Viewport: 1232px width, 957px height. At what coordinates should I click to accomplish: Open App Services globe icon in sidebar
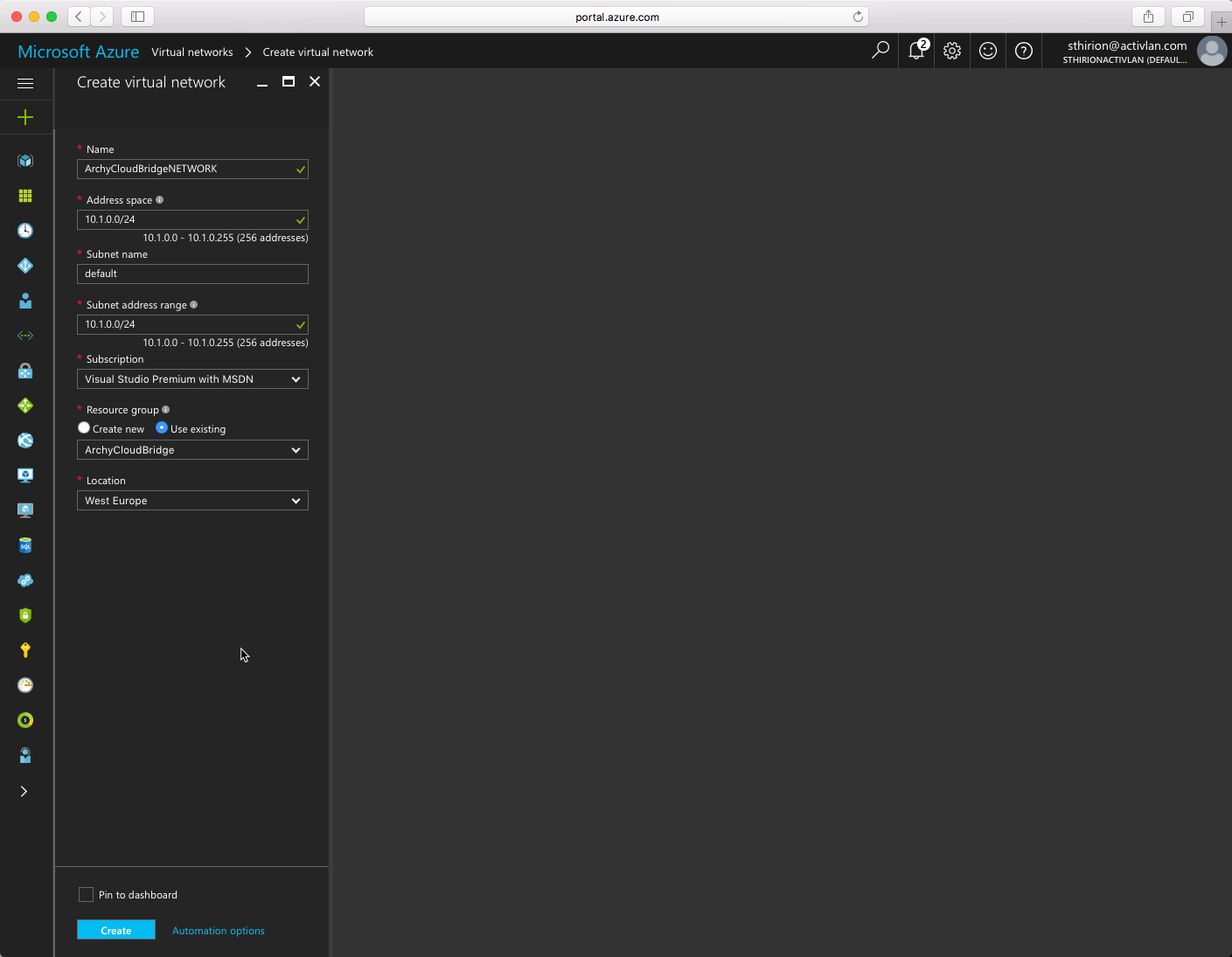(x=25, y=440)
